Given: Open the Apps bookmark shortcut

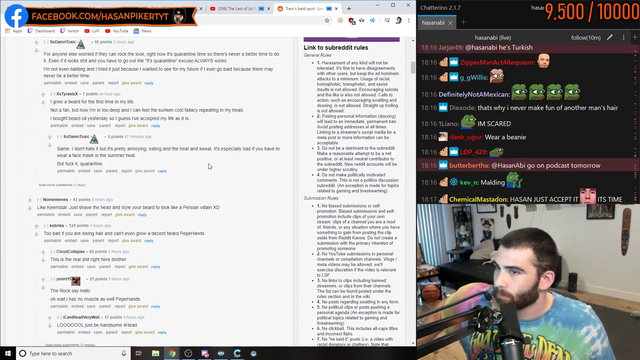Looking at the screenshot, I should click(x=14, y=31).
